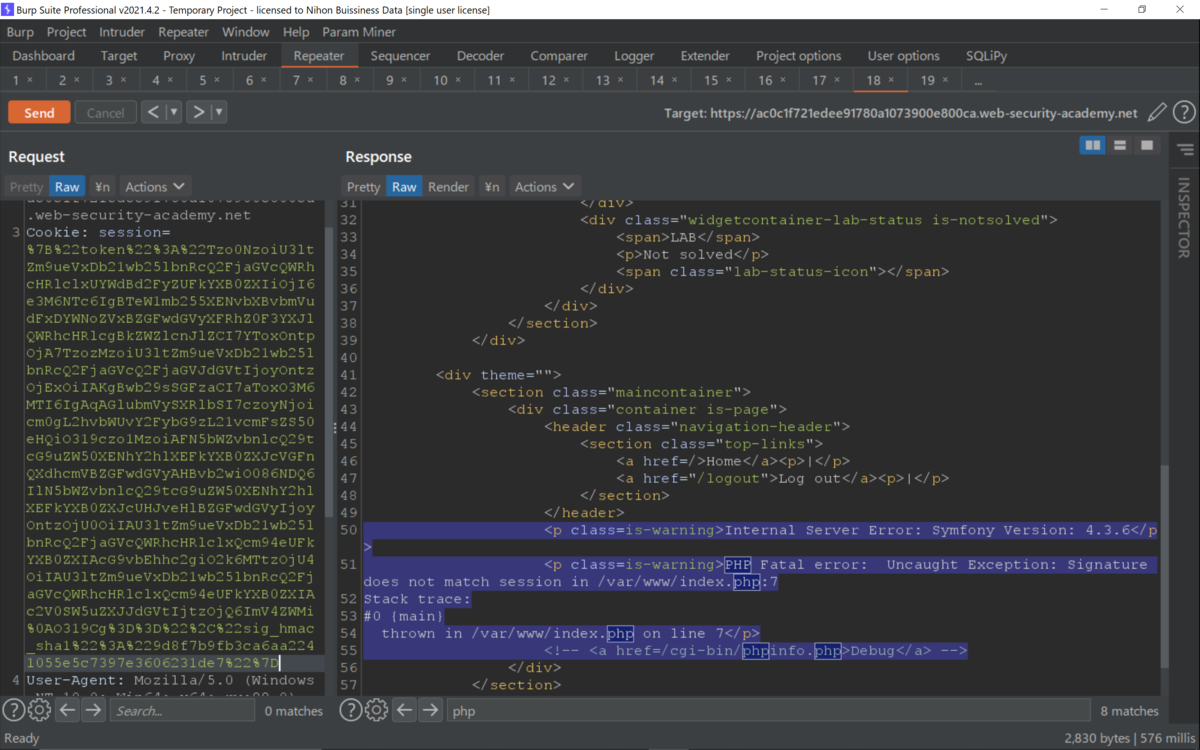The width and height of the screenshot is (1200, 750).
Task: Open the history back dropdown arrow
Action: click(174, 112)
